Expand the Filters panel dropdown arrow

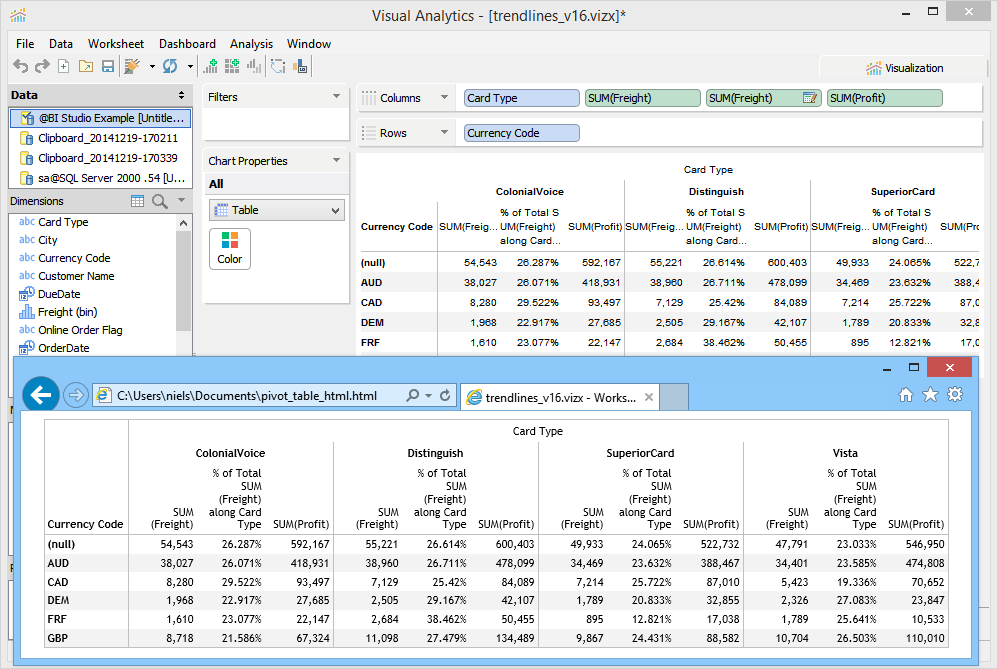[x=336, y=97]
